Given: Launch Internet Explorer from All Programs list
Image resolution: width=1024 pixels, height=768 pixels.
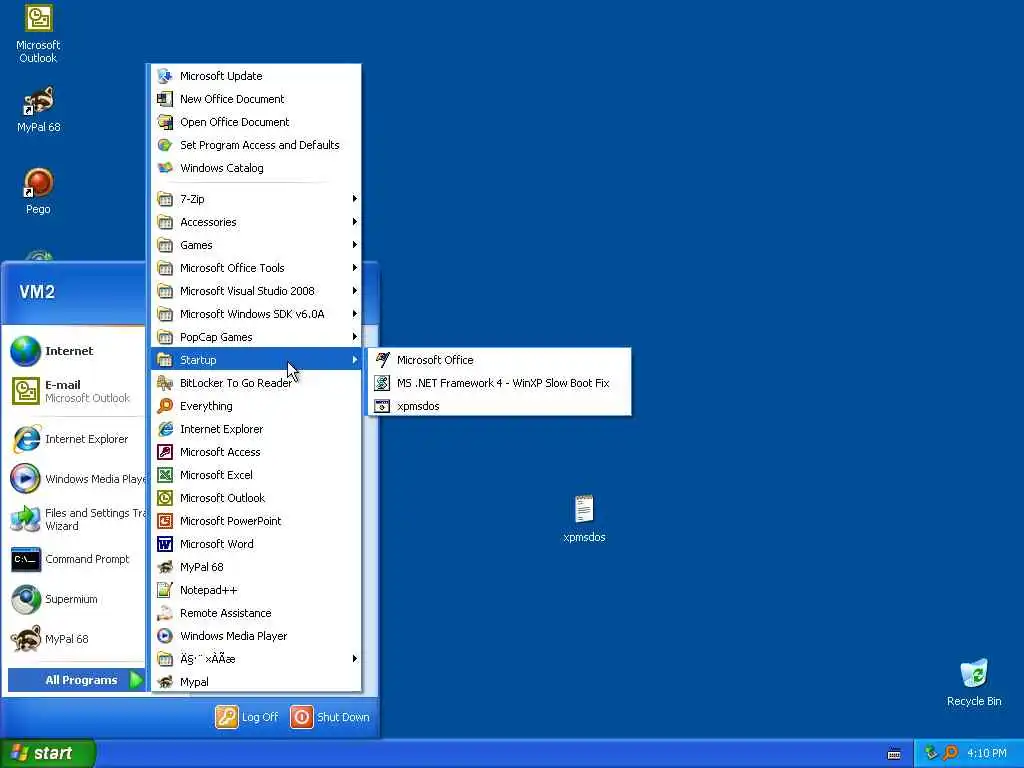Looking at the screenshot, I should [x=256, y=429].
